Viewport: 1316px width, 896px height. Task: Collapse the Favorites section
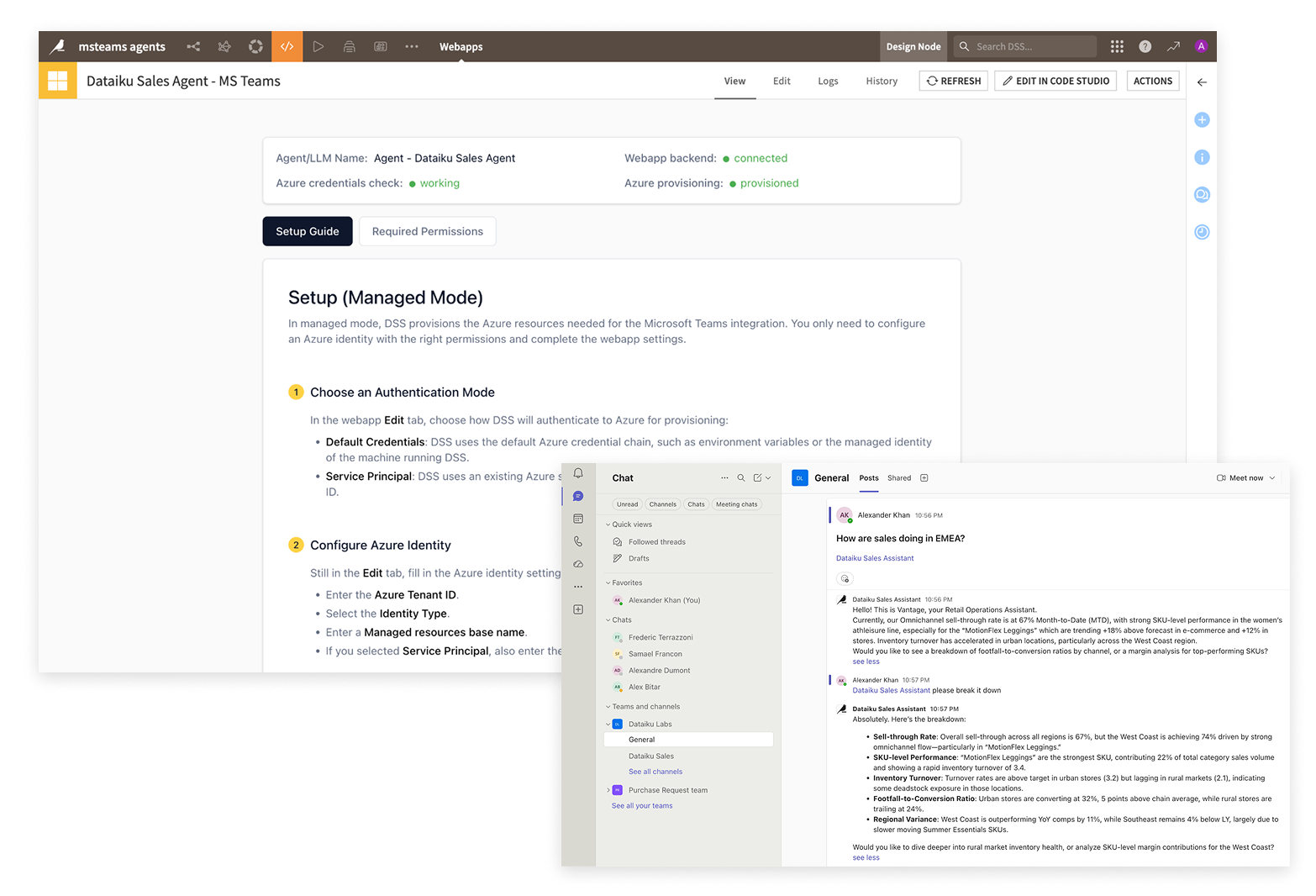[x=608, y=582]
